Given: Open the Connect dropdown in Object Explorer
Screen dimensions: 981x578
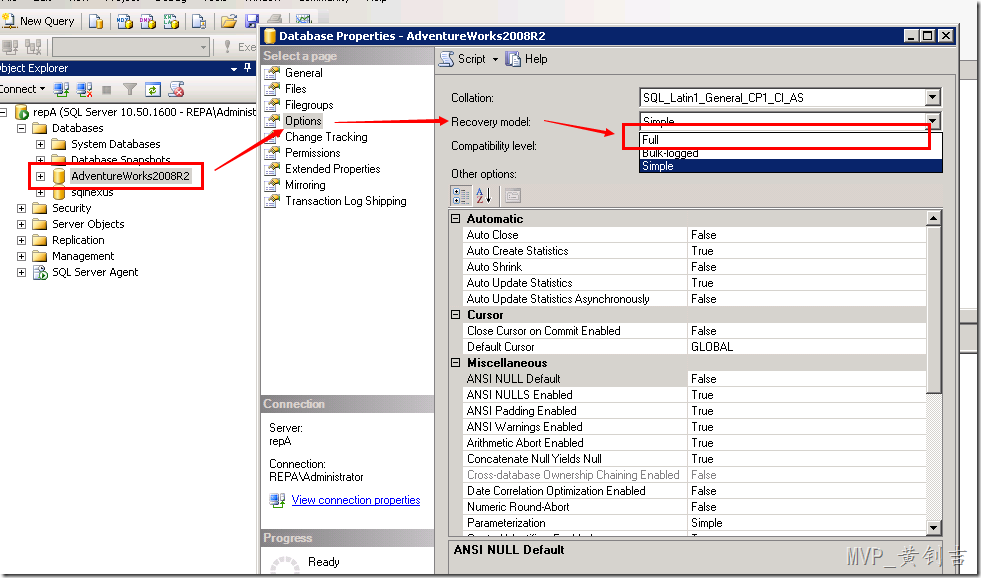Looking at the screenshot, I should 23,89.
